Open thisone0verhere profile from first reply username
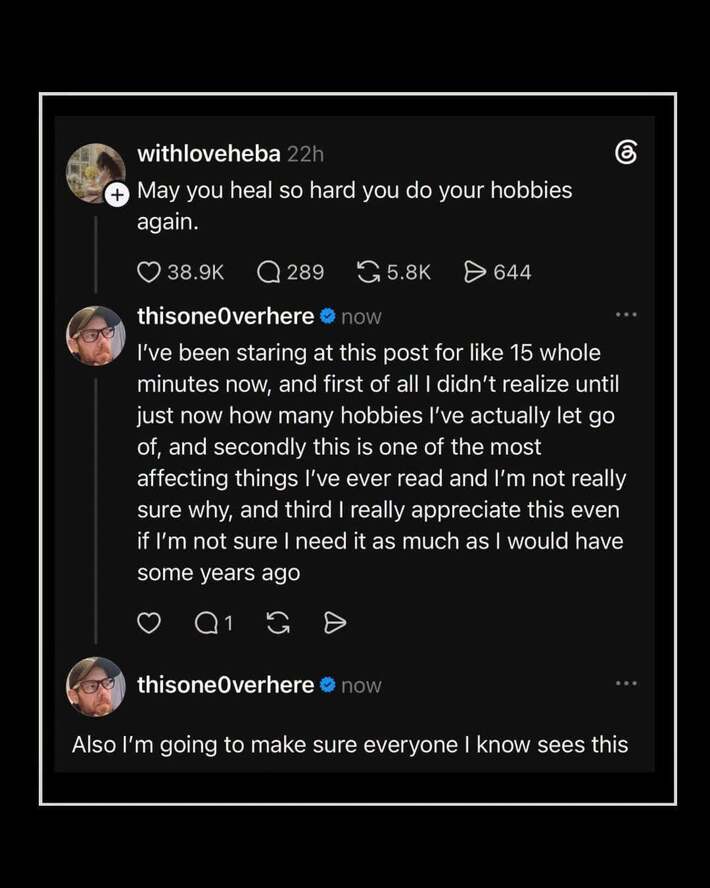This screenshot has height=888, width=710. (225, 316)
